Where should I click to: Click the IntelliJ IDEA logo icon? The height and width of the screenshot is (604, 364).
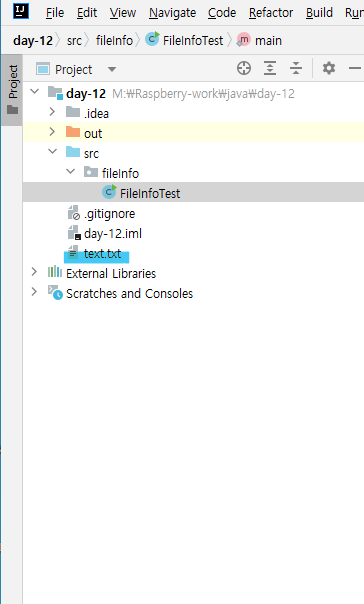[x=21, y=11]
